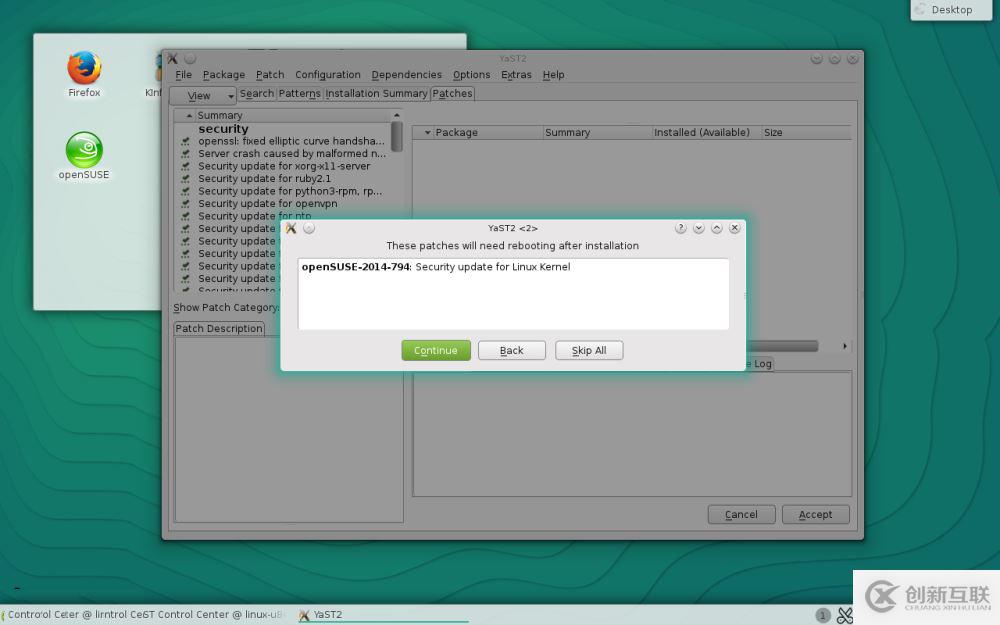Click sort arrow on Package column header

pos(428,133)
